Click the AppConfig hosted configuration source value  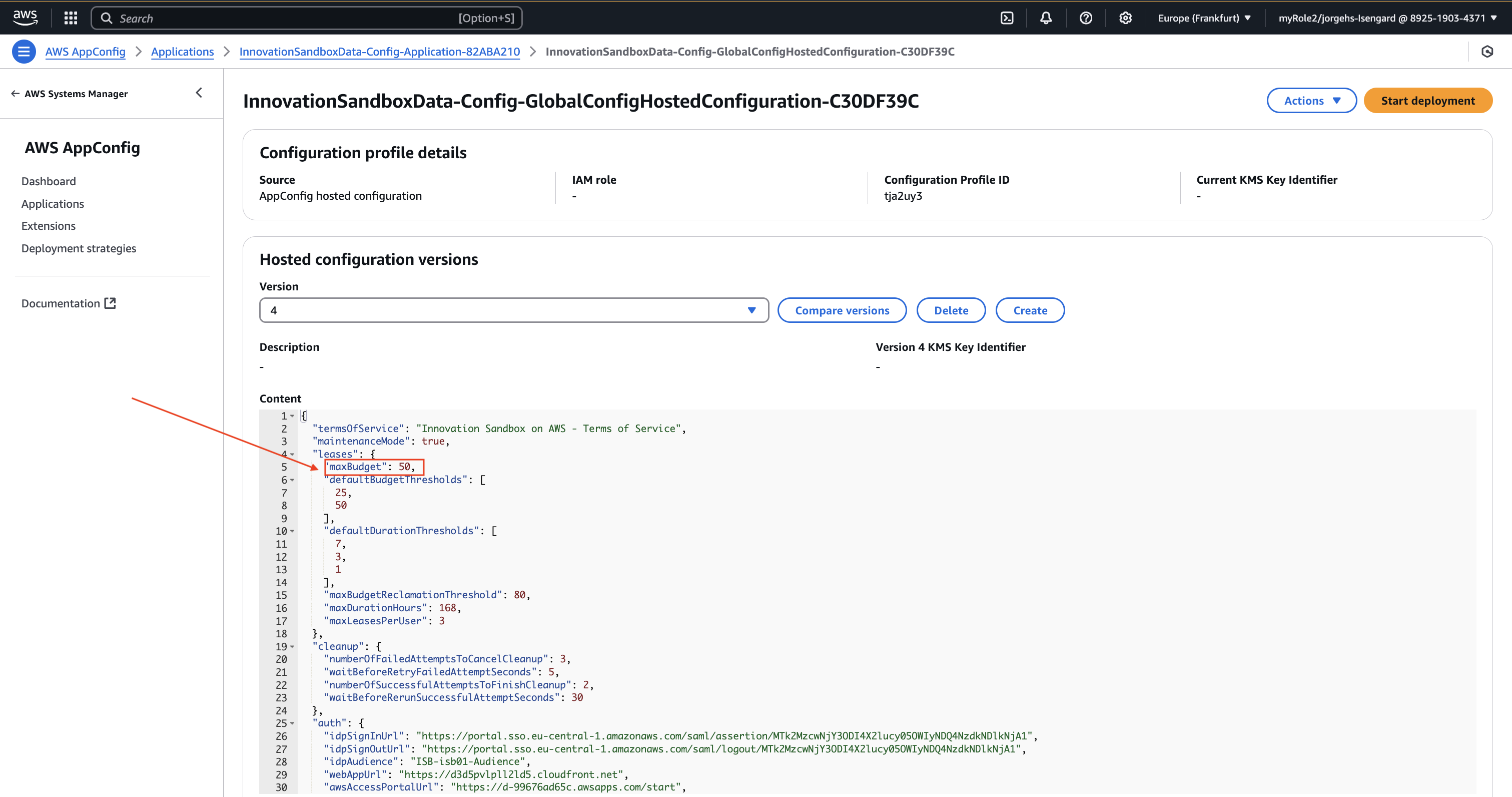(x=340, y=196)
